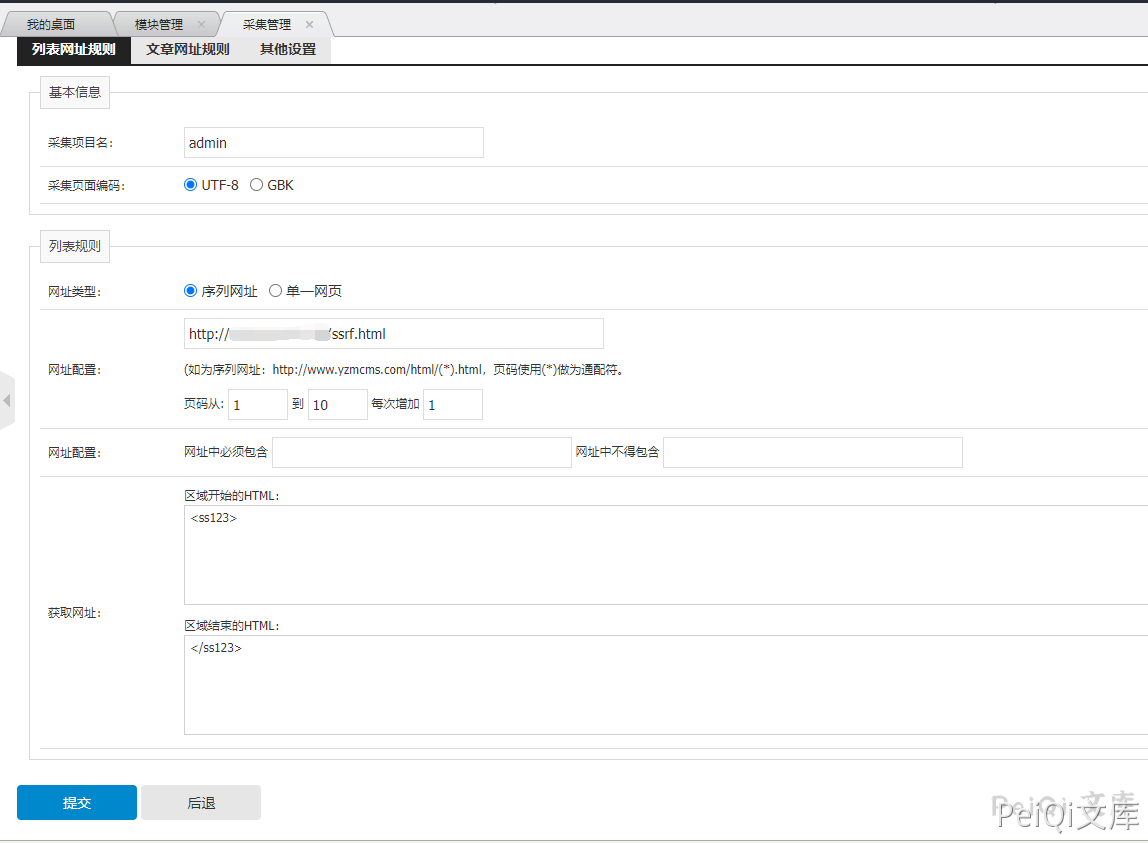Close the 采集管理 tab
The height and width of the screenshot is (843, 1148).
pyautogui.click(x=310, y=24)
